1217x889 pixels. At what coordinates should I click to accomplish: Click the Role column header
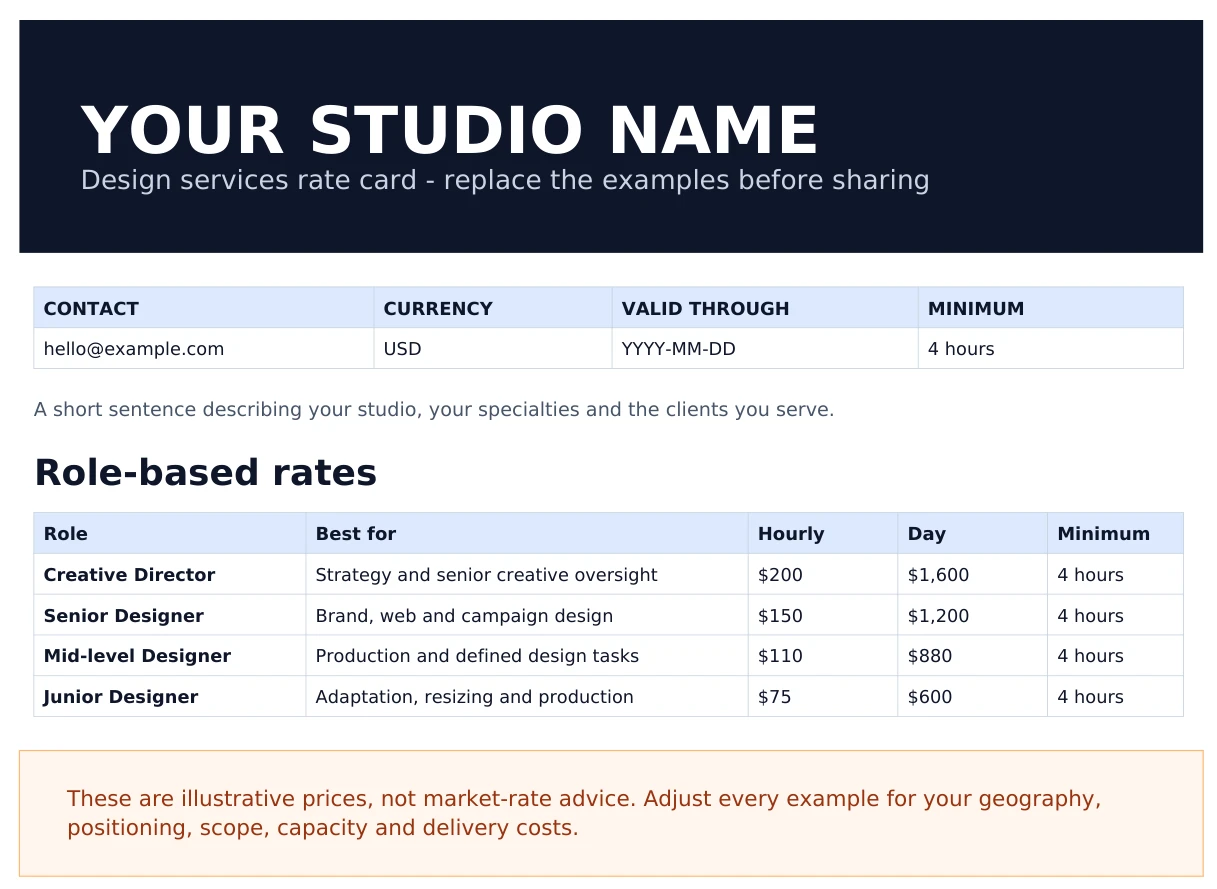click(170, 534)
